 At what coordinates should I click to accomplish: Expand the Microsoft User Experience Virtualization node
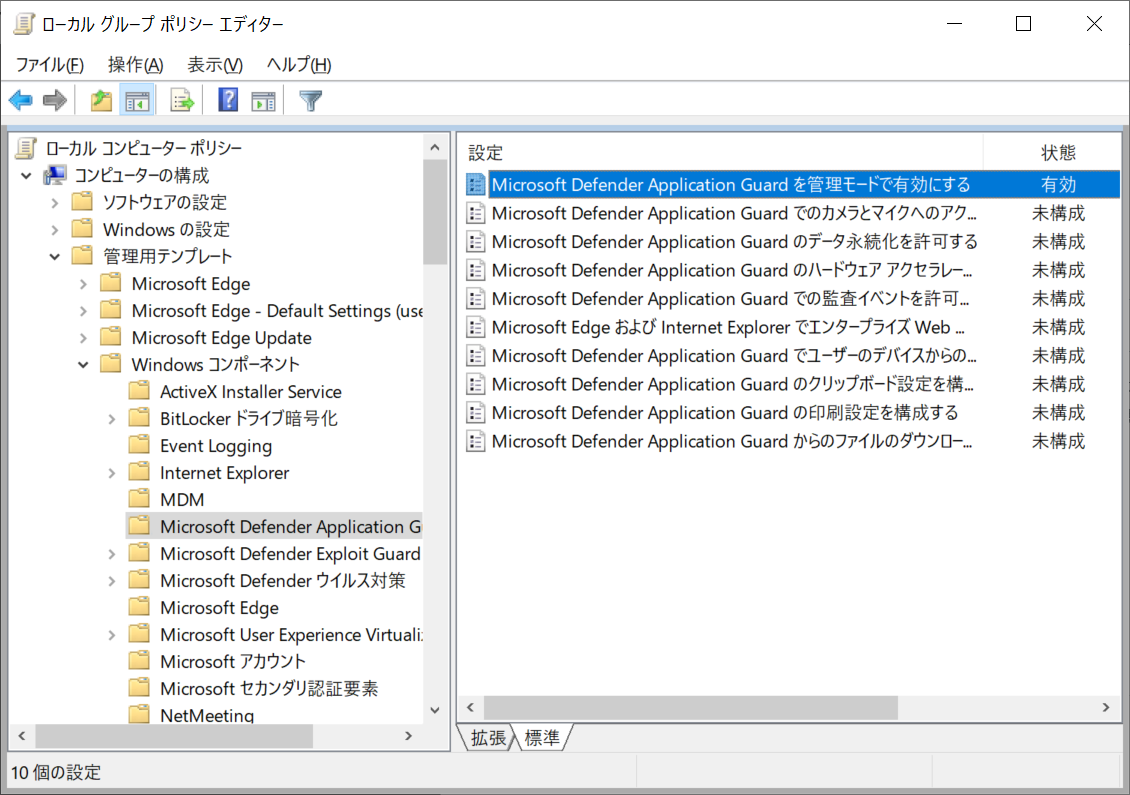tap(112, 635)
